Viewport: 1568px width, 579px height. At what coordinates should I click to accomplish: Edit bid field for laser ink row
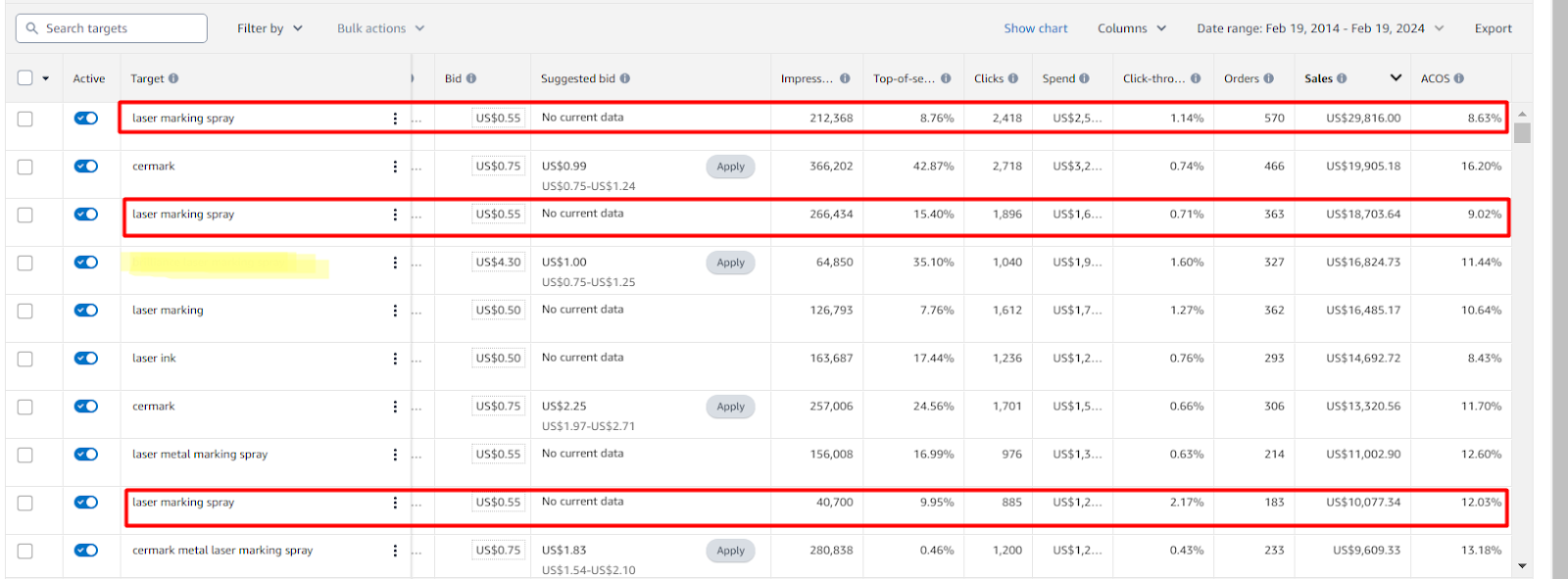click(498, 359)
